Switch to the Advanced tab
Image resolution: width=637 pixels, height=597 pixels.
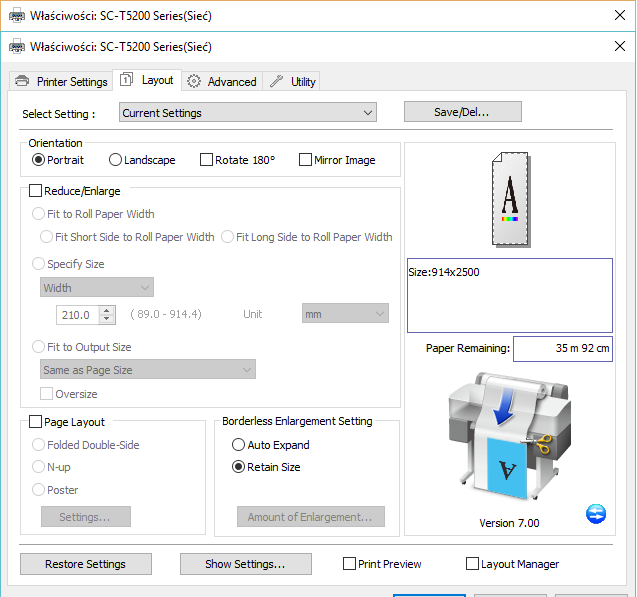click(x=222, y=82)
